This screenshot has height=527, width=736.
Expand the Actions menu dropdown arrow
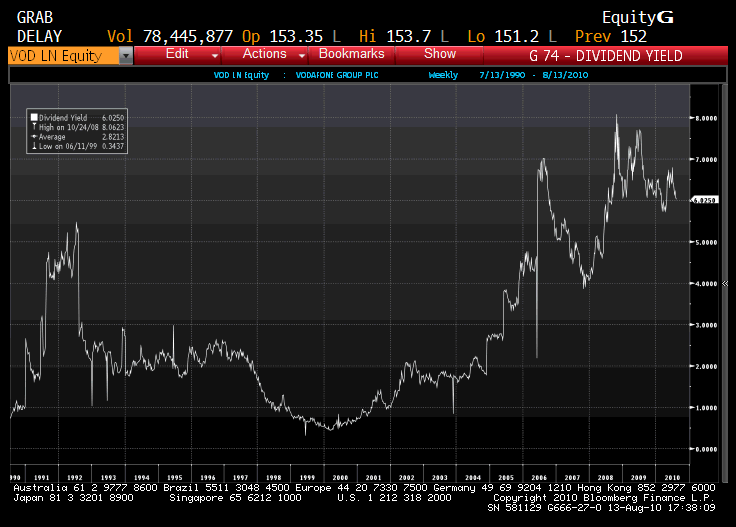[x=302, y=56]
